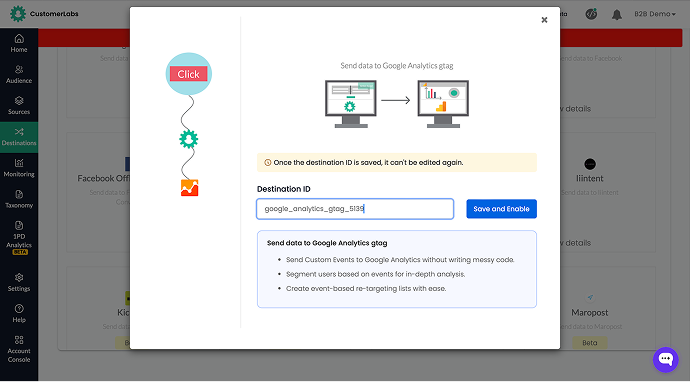
Task: Click the Maropost logo icon
Action: coord(590,298)
